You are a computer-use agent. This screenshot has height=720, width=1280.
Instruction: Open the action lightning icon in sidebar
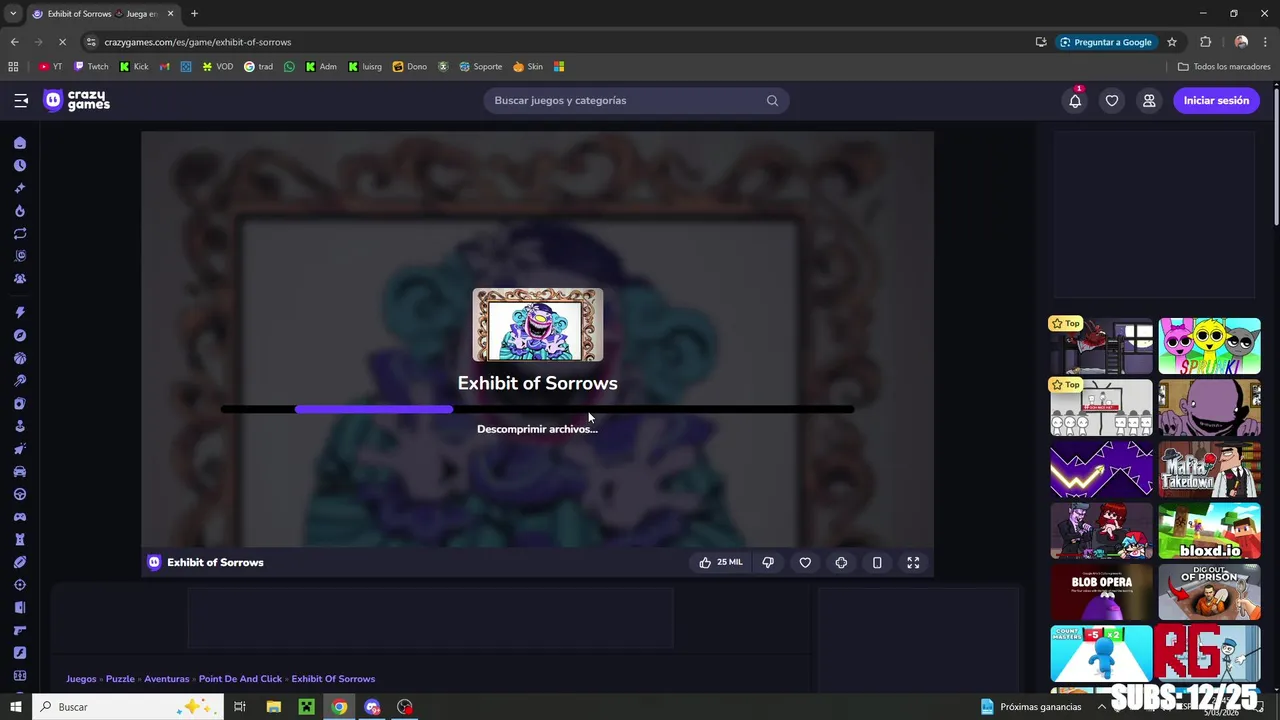[x=20, y=313]
